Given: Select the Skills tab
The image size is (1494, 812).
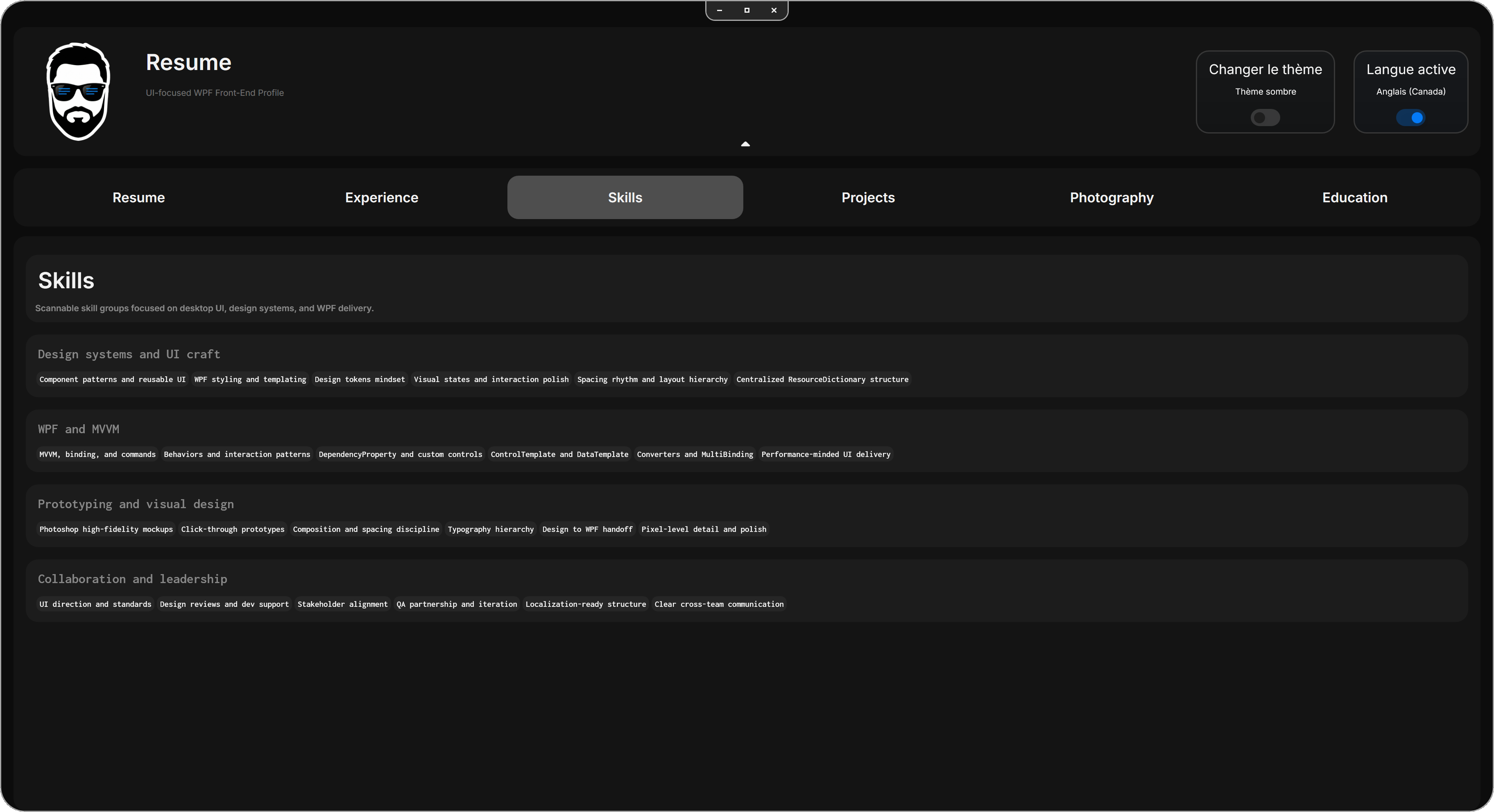Looking at the screenshot, I should 625,198.
